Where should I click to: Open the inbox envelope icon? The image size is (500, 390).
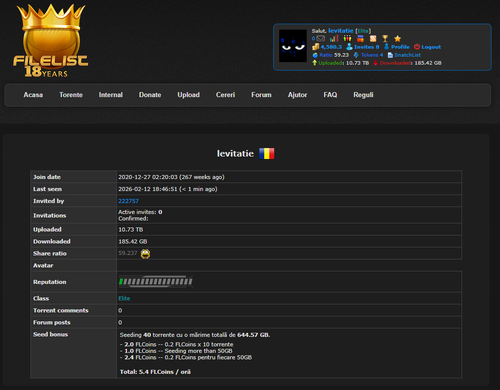[320, 39]
